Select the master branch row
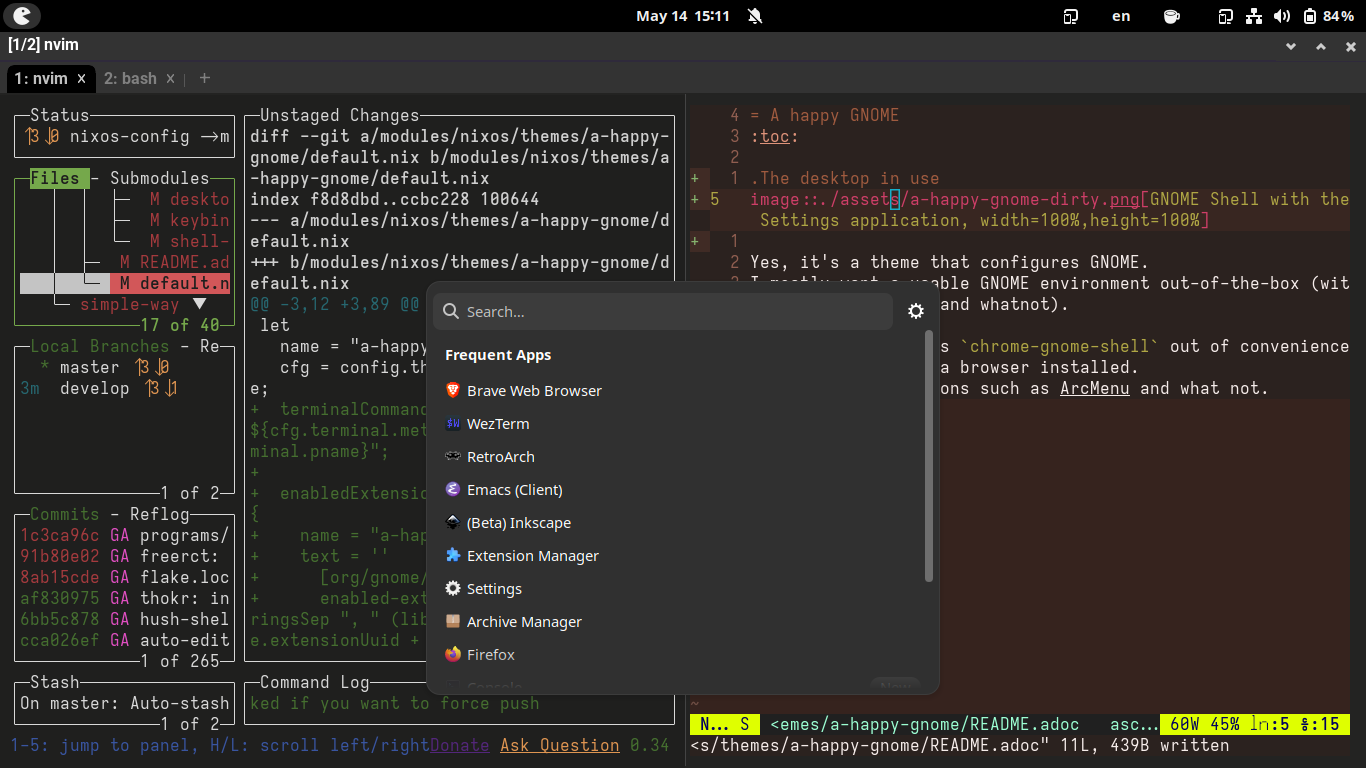The width and height of the screenshot is (1366, 768). coord(125,367)
